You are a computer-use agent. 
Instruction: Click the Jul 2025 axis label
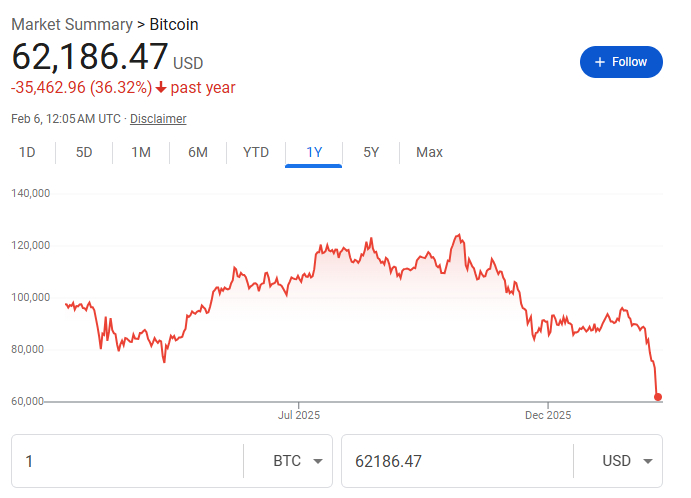click(x=298, y=414)
